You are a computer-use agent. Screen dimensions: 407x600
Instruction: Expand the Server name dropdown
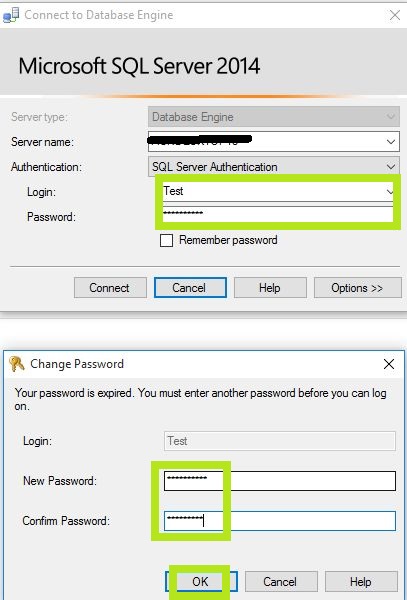(x=391, y=142)
